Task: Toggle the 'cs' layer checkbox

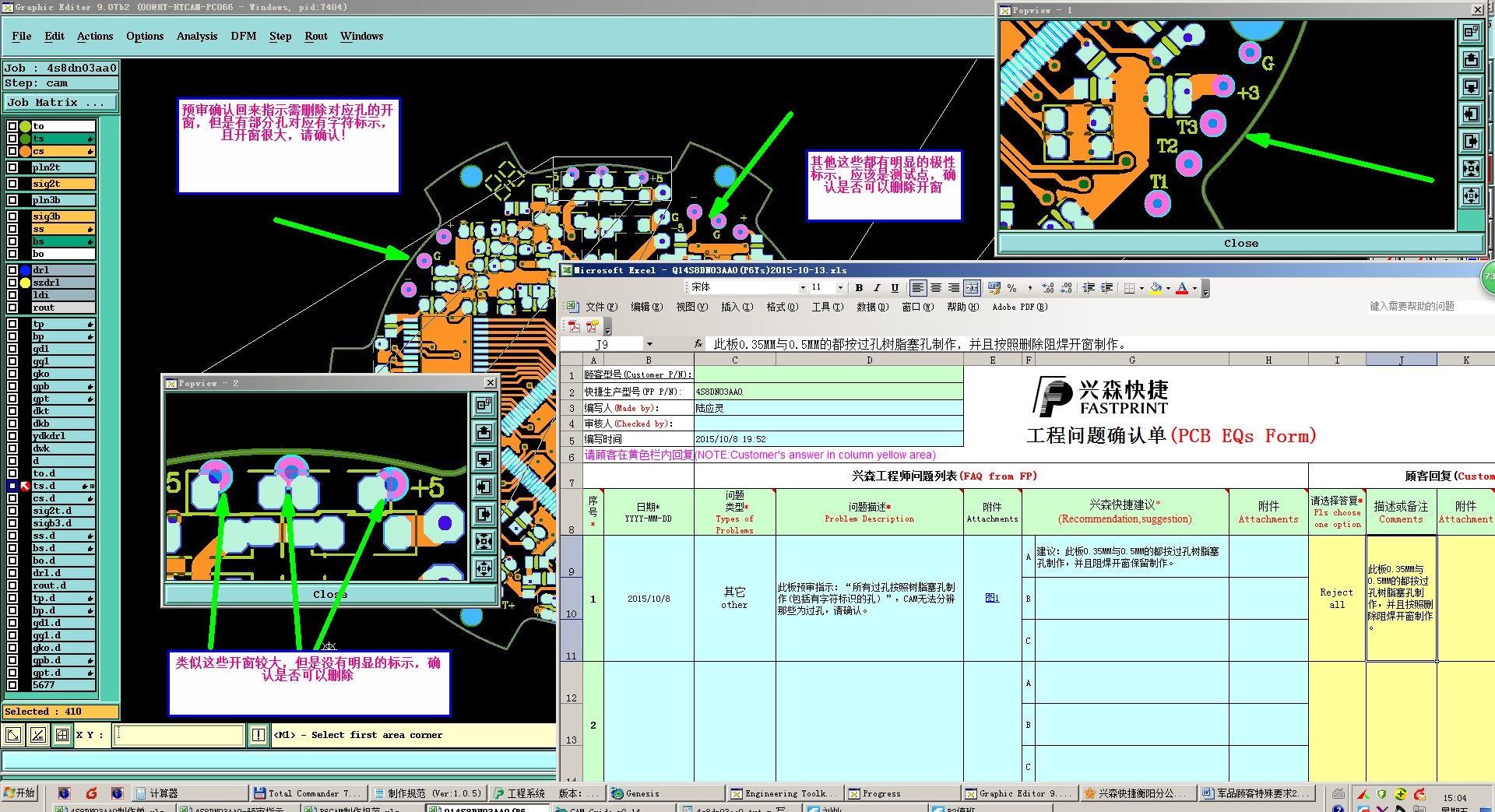Action: point(12,151)
